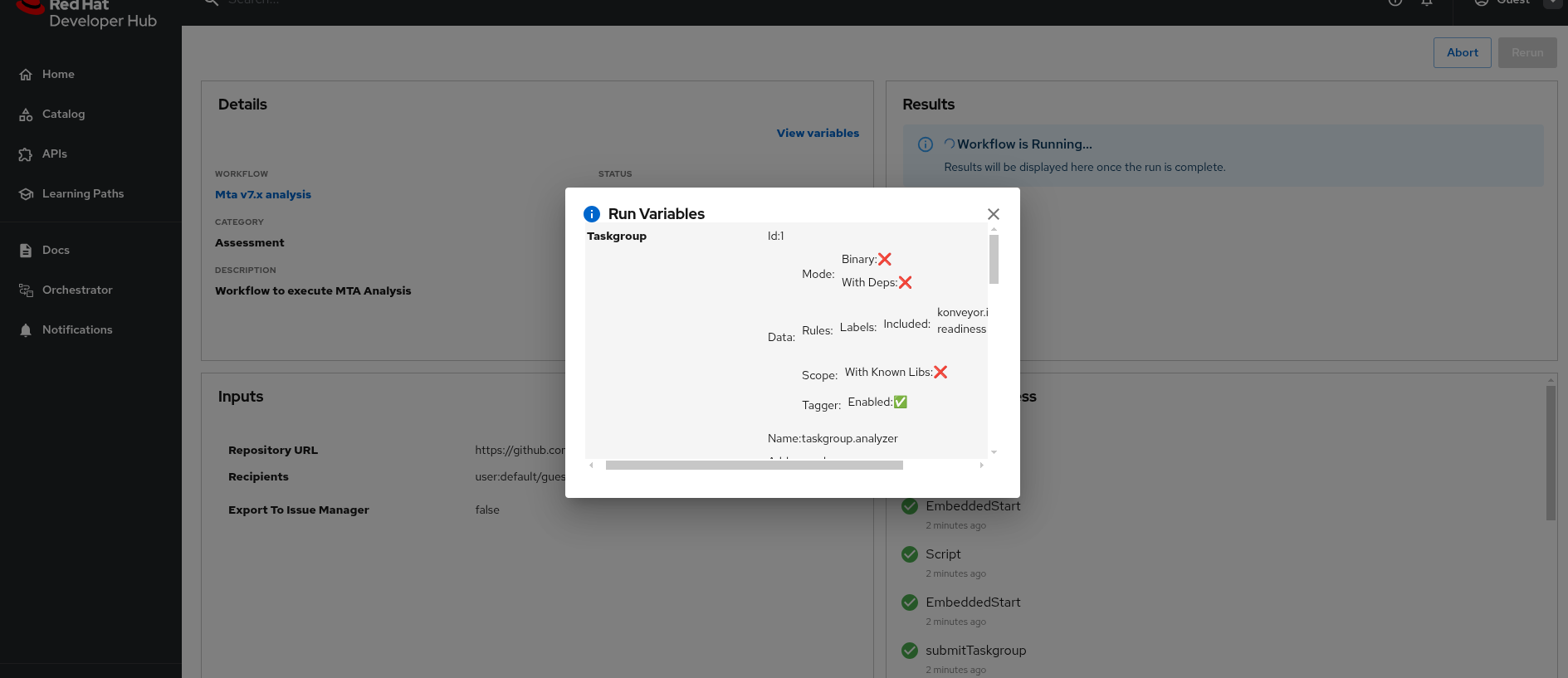Open Learning Paths via its graduation cap icon

pyautogui.click(x=26, y=194)
